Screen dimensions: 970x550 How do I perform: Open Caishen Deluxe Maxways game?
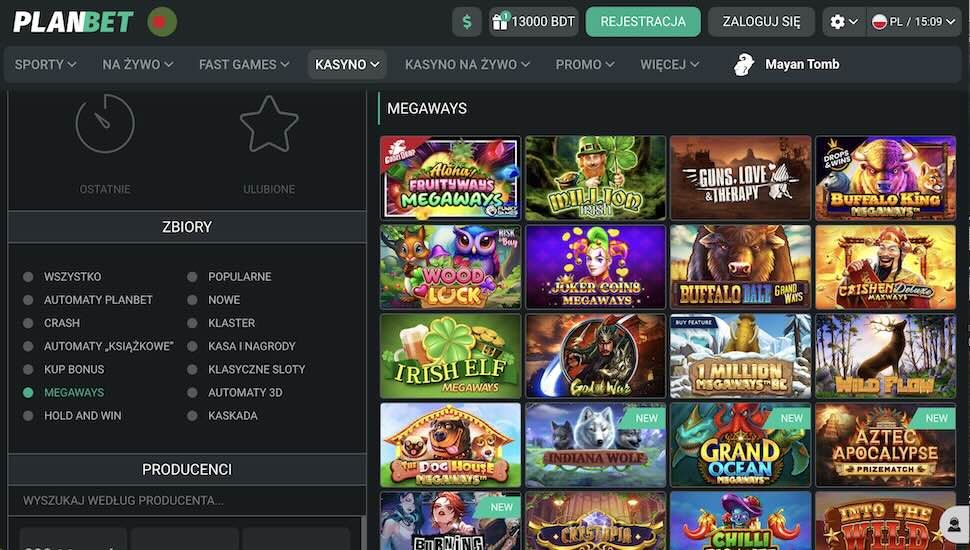coord(885,267)
